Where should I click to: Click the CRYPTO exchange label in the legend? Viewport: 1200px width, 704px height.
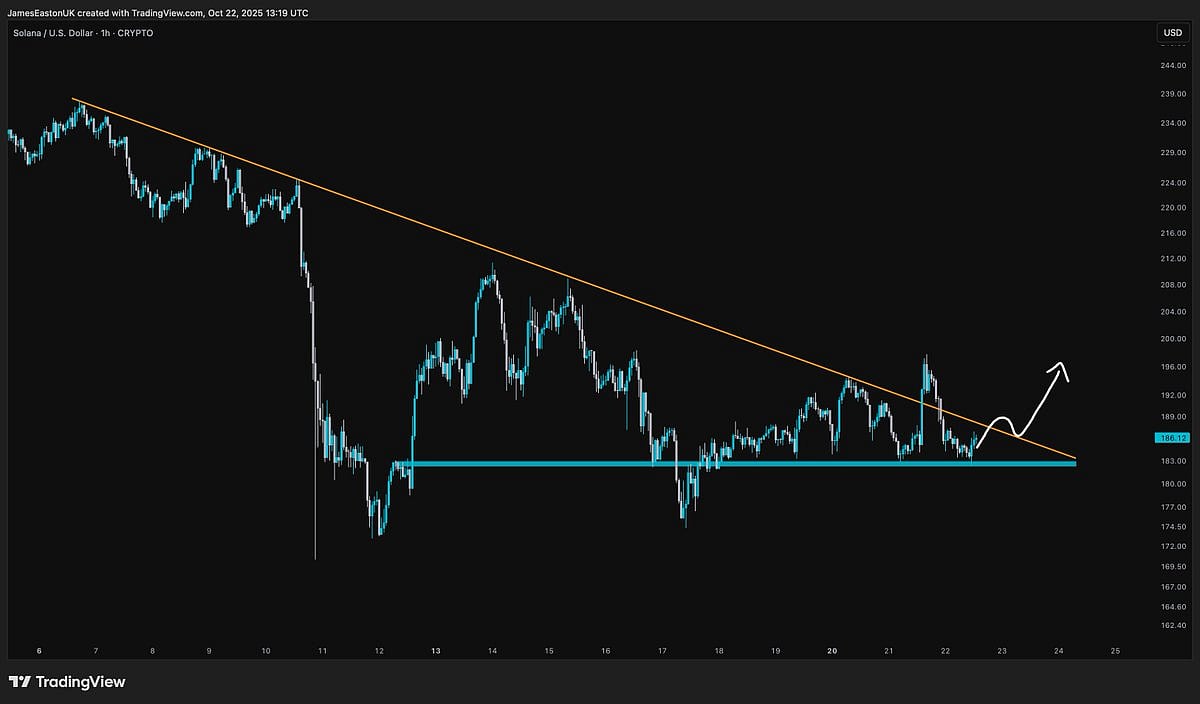point(138,33)
